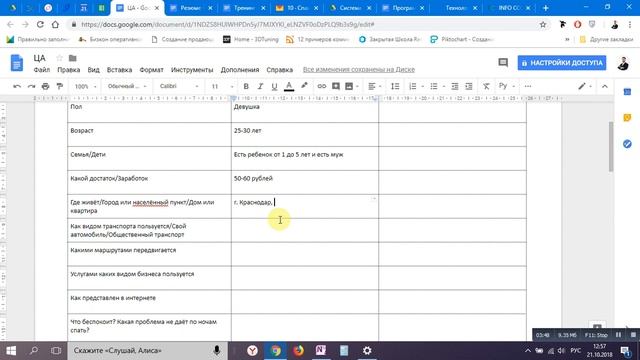Screen dimensions: 640x360
Task: Open Firefox from the taskbar
Action: point(298,351)
